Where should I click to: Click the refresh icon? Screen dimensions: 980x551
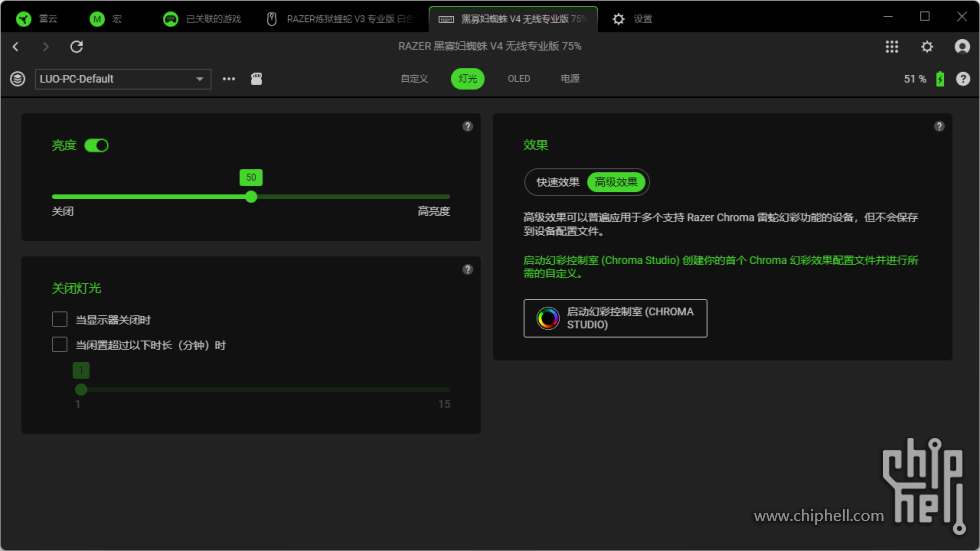pyautogui.click(x=76, y=46)
